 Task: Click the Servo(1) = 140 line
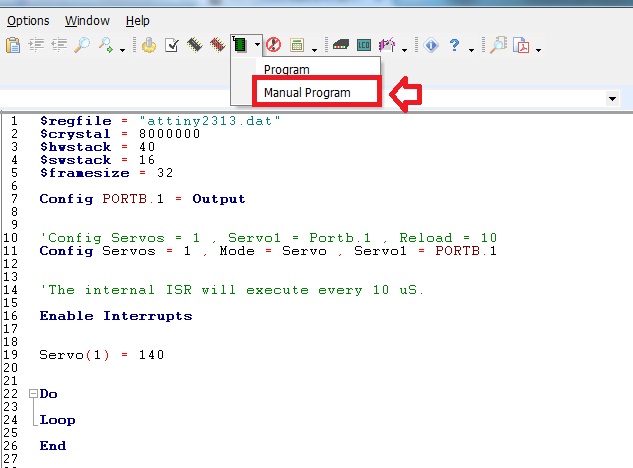[x=102, y=355]
